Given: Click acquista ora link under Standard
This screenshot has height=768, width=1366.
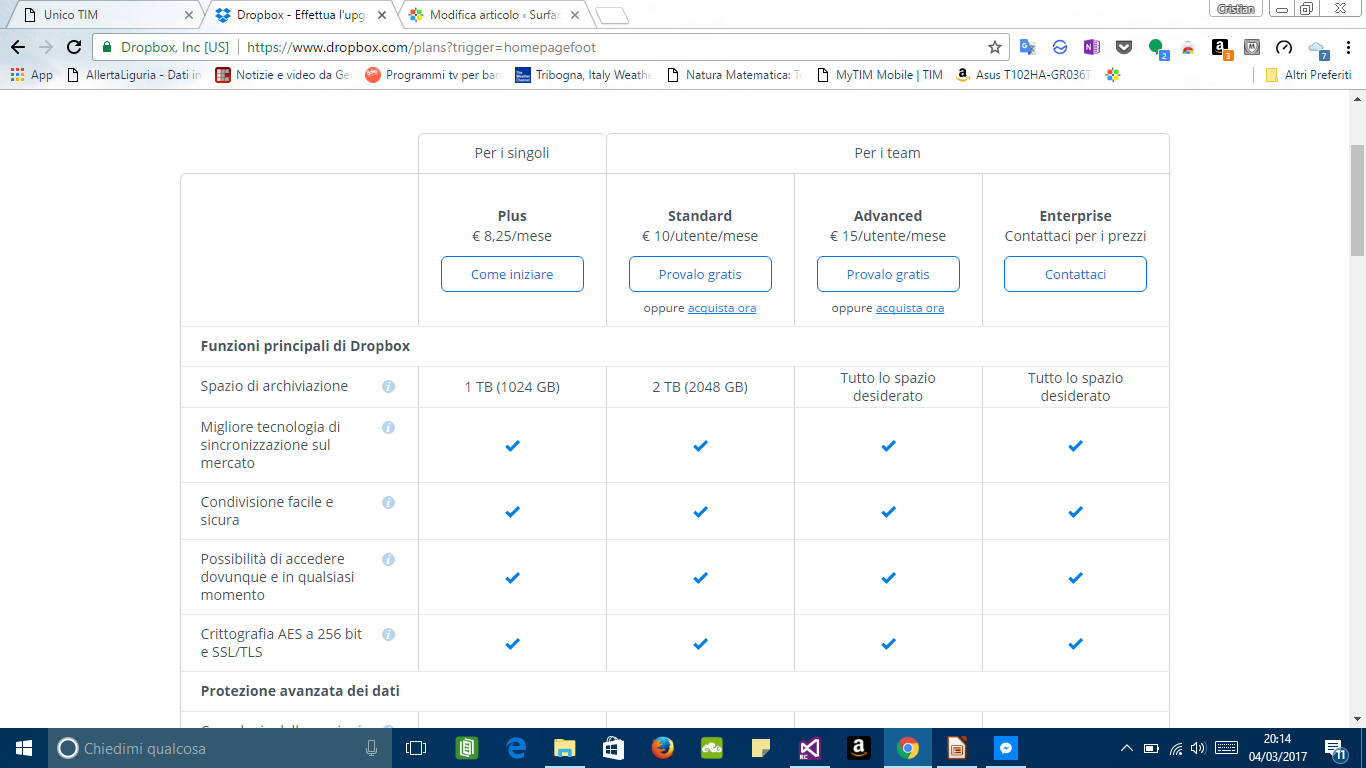Looking at the screenshot, I should [722, 308].
